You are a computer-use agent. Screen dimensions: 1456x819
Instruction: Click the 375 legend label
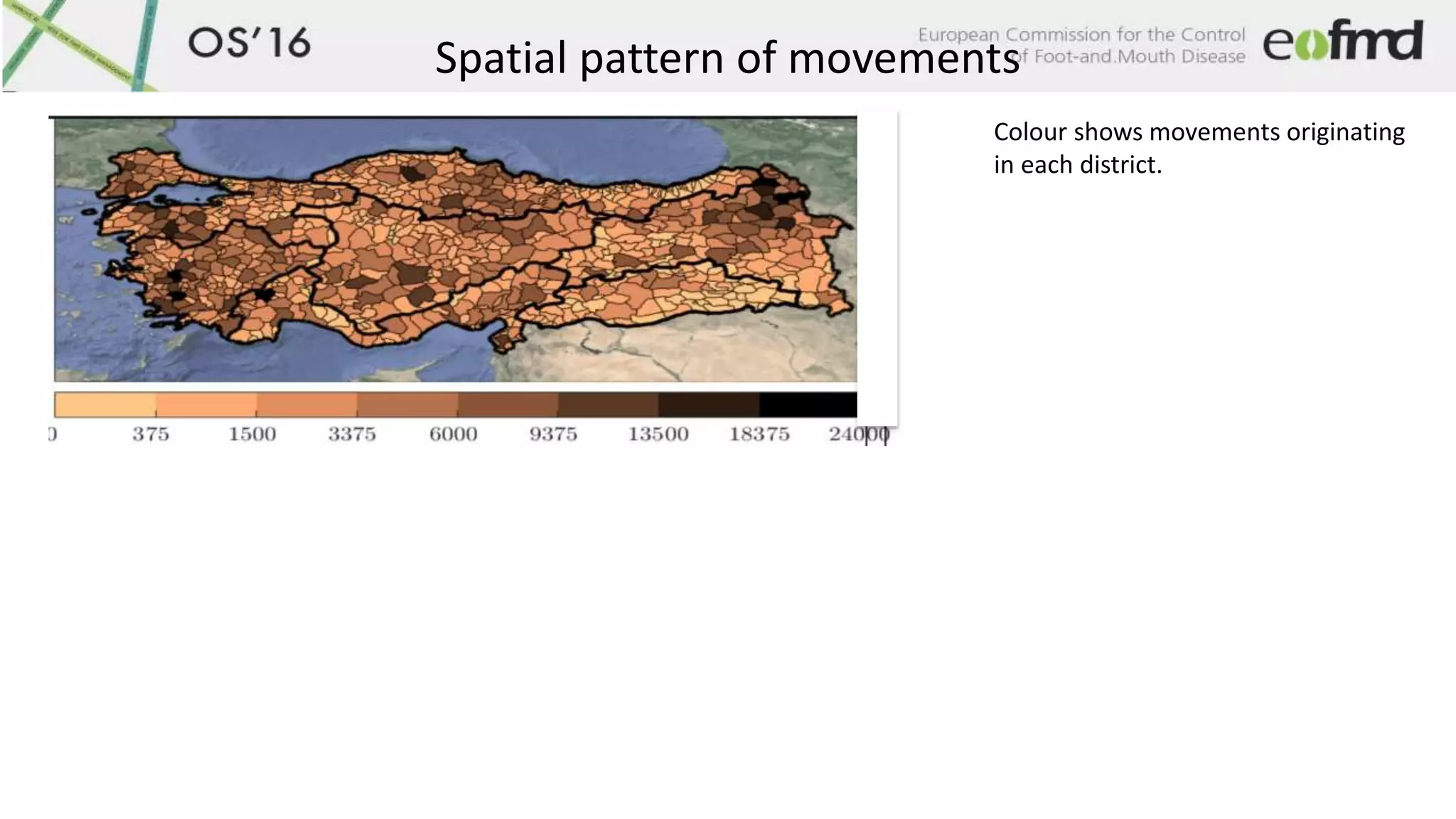[x=151, y=434]
